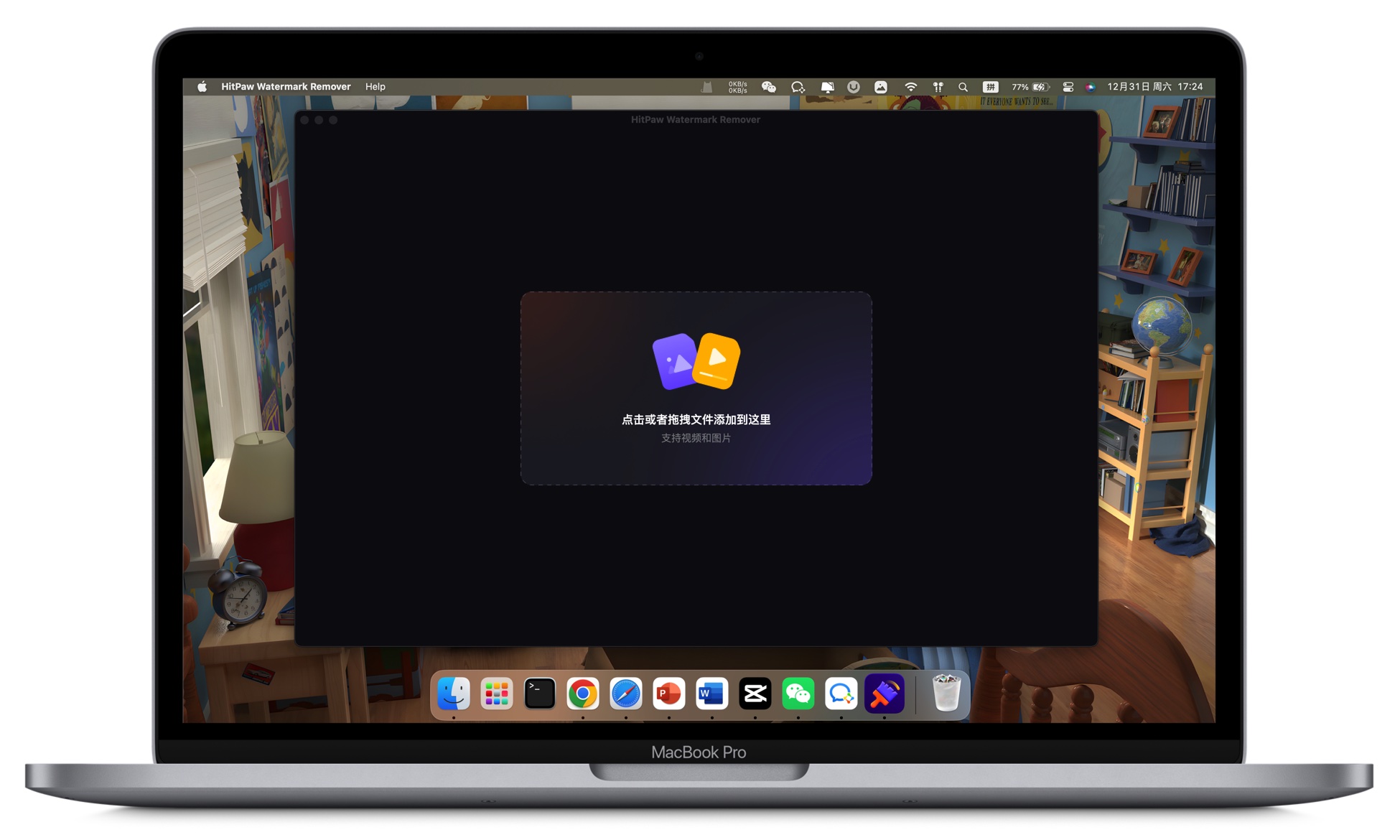Click the orange video file icon
This screenshot has height=840, width=1400.
tap(717, 360)
